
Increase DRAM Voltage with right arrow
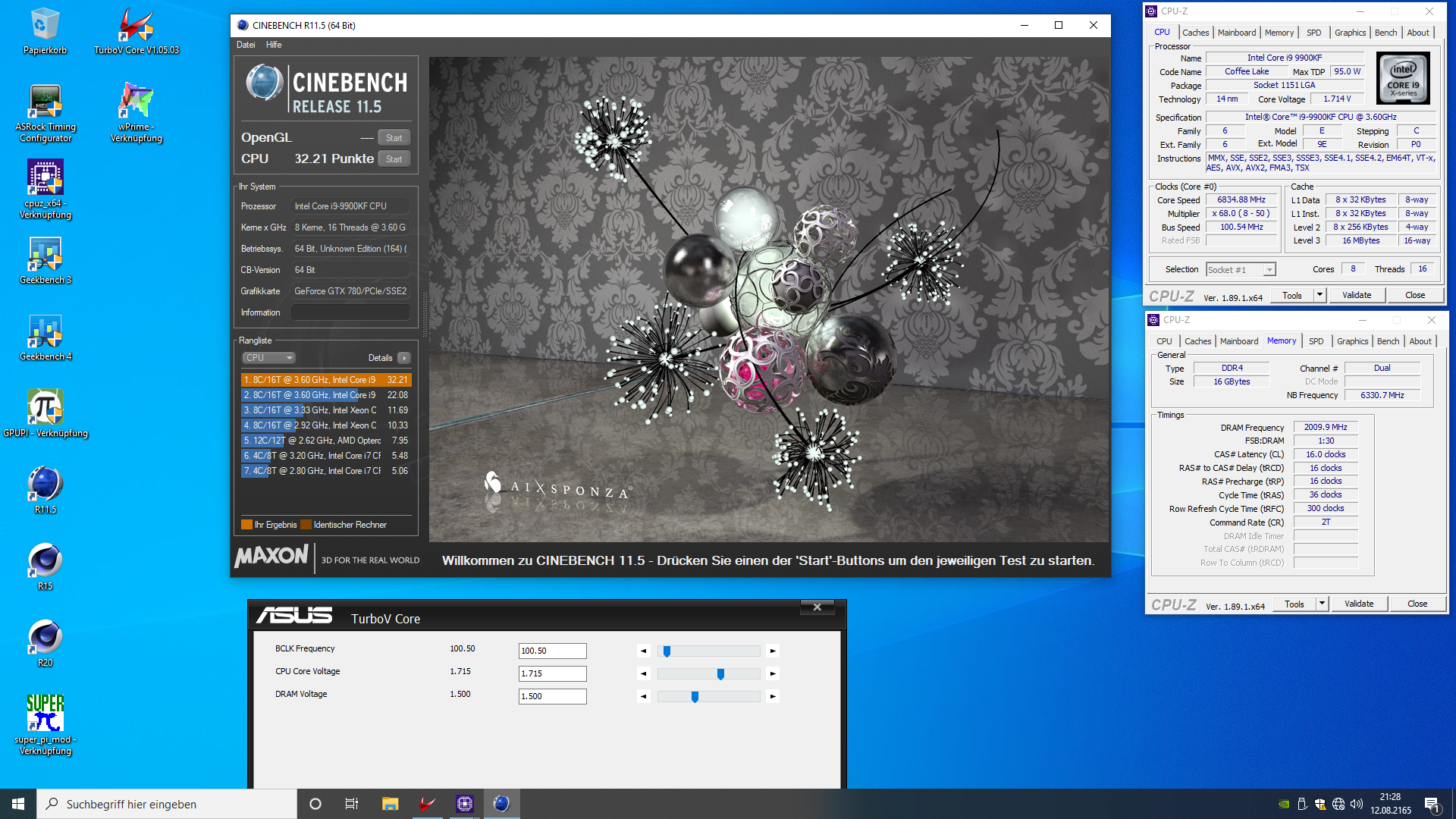click(773, 697)
